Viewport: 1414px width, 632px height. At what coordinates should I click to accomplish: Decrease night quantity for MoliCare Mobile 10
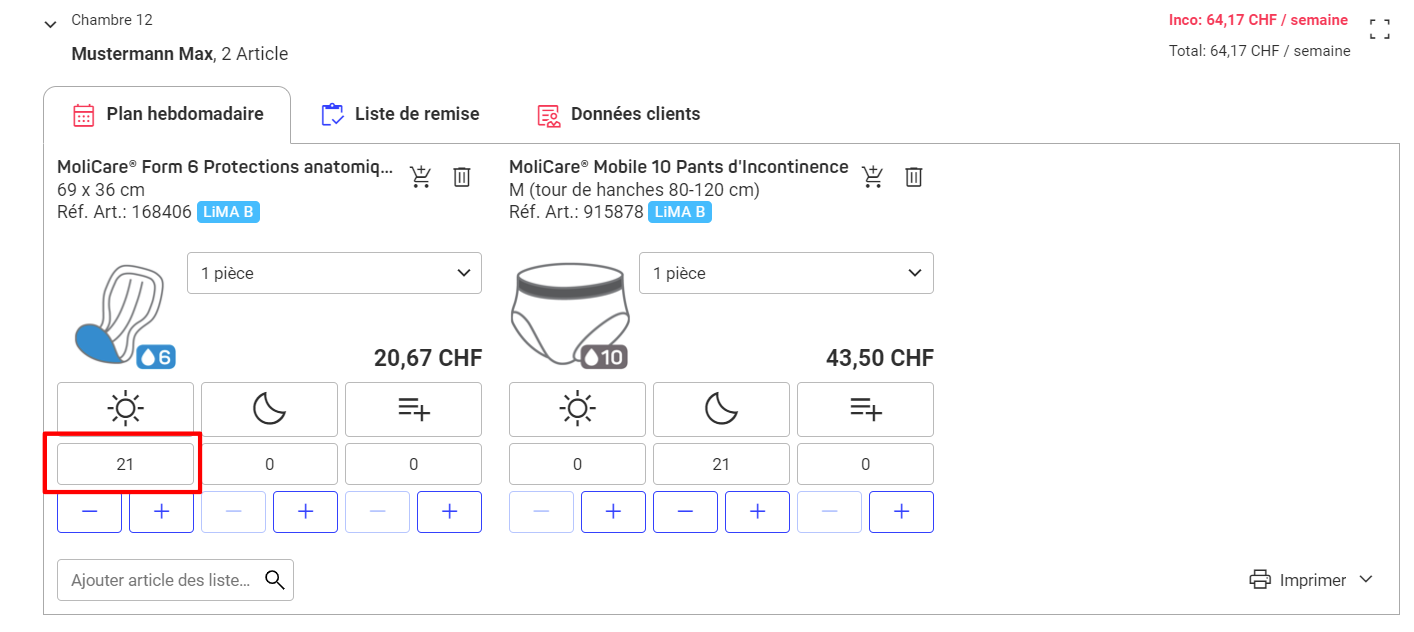click(685, 512)
